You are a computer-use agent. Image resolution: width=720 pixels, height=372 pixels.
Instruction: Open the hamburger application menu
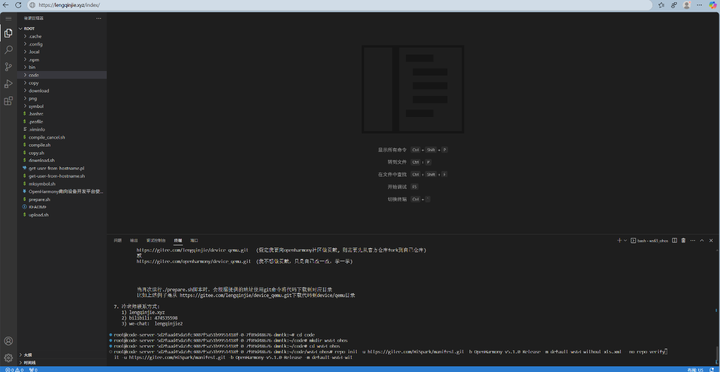(x=8, y=18)
